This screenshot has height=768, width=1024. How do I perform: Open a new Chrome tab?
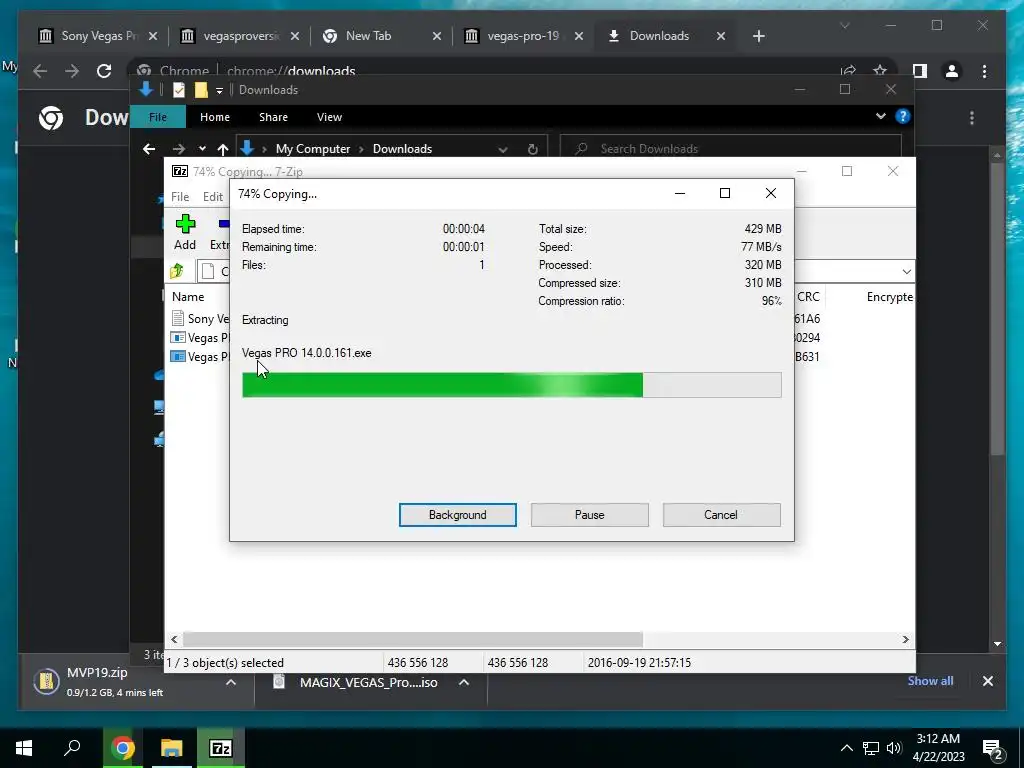pyautogui.click(x=758, y=36)
